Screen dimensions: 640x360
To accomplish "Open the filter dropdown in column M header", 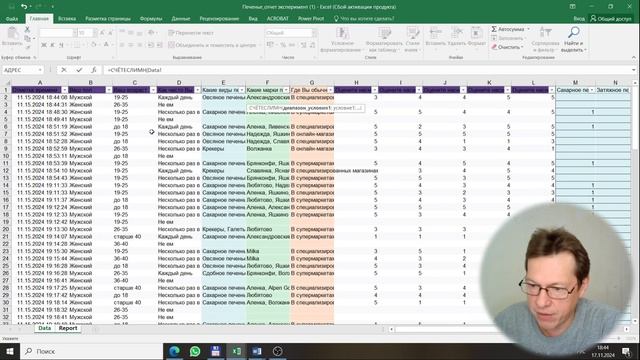I will click(x=591, y=90).
